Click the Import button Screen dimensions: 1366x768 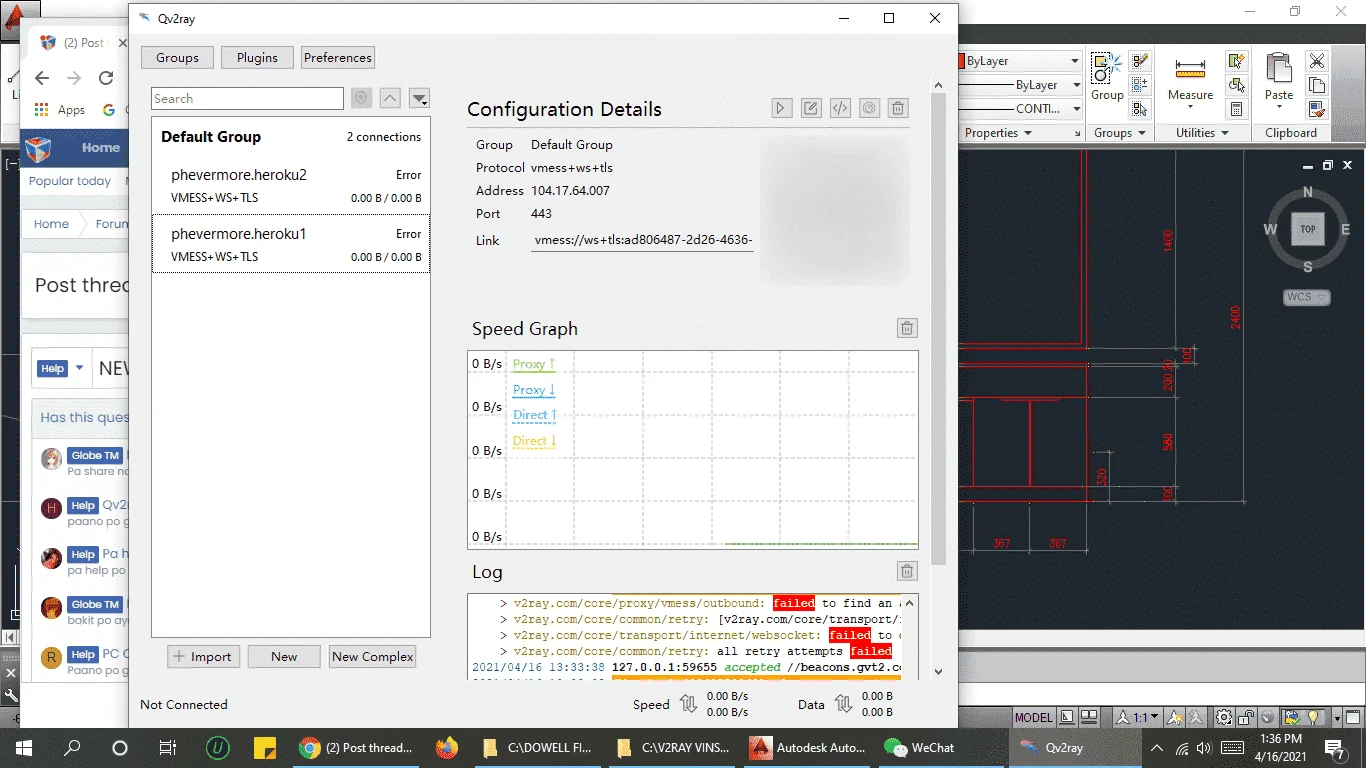tap(203, 657)
